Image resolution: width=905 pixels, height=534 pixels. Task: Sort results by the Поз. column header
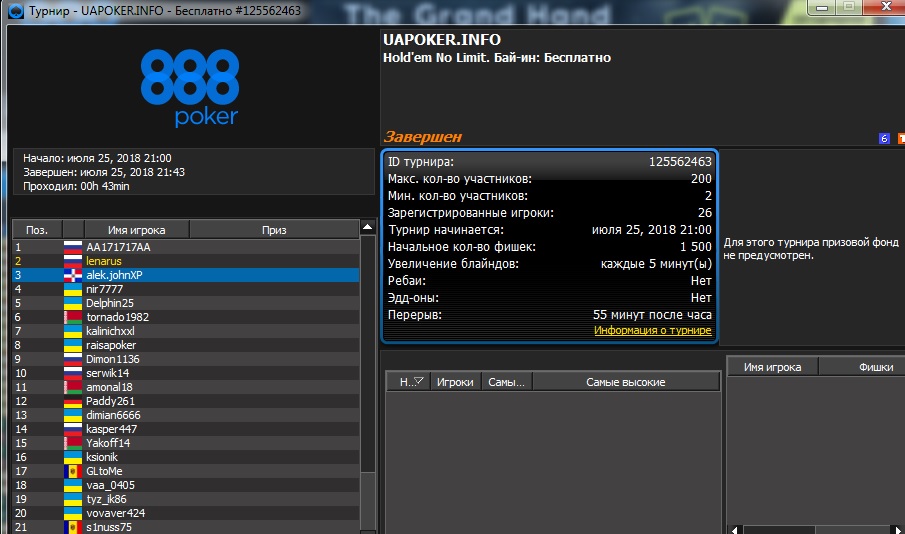point(37,230)
